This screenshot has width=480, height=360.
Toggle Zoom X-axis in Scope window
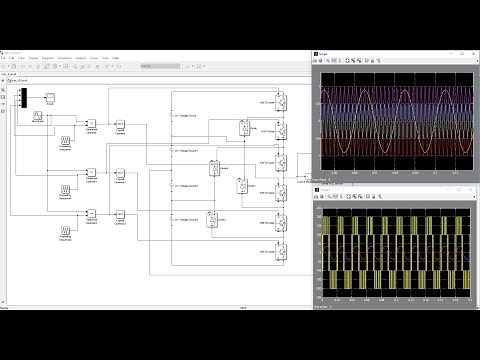click(334, 61)
